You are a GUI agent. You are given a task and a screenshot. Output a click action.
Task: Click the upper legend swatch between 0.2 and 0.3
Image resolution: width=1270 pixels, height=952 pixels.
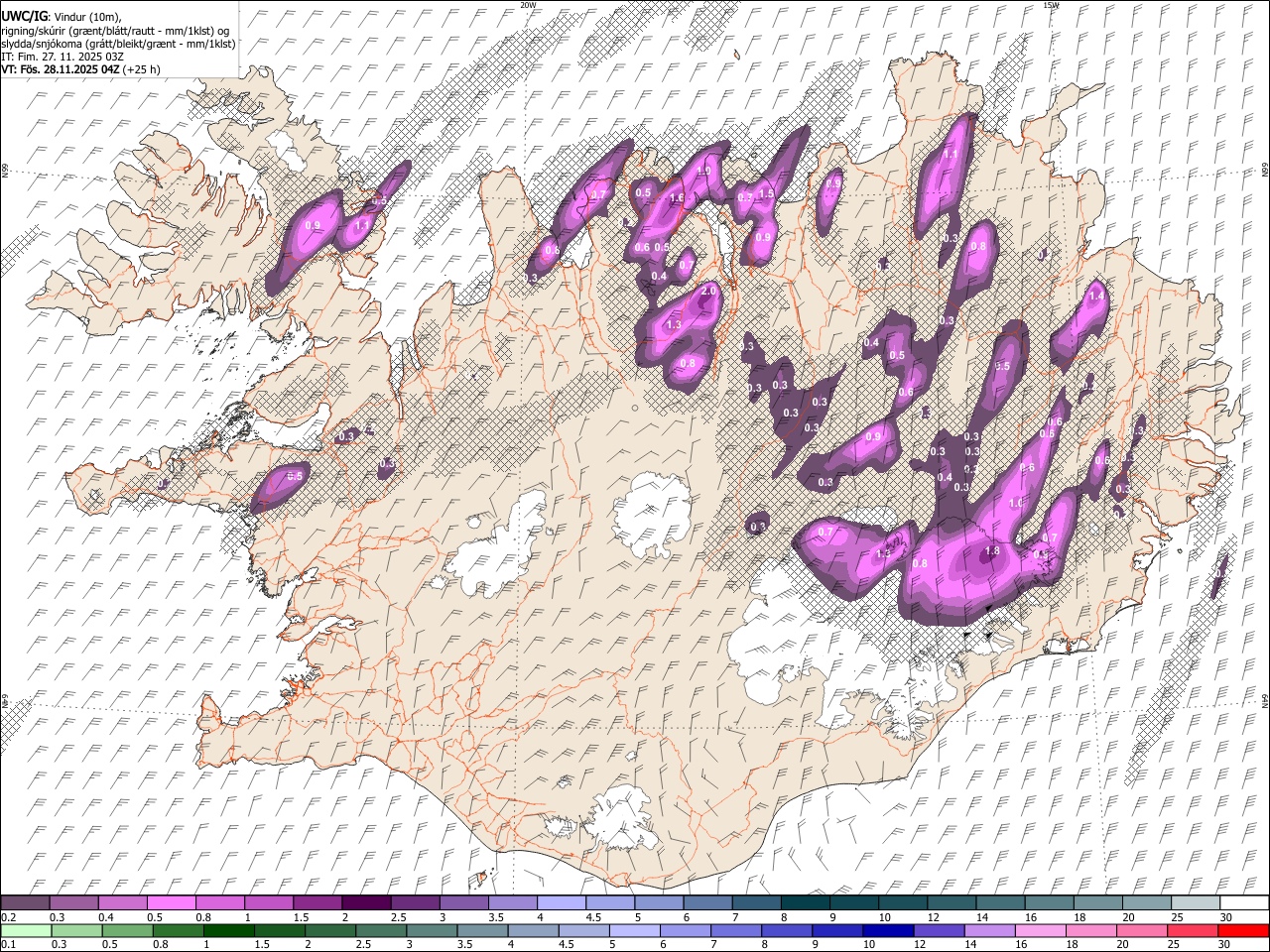(25, 902)
